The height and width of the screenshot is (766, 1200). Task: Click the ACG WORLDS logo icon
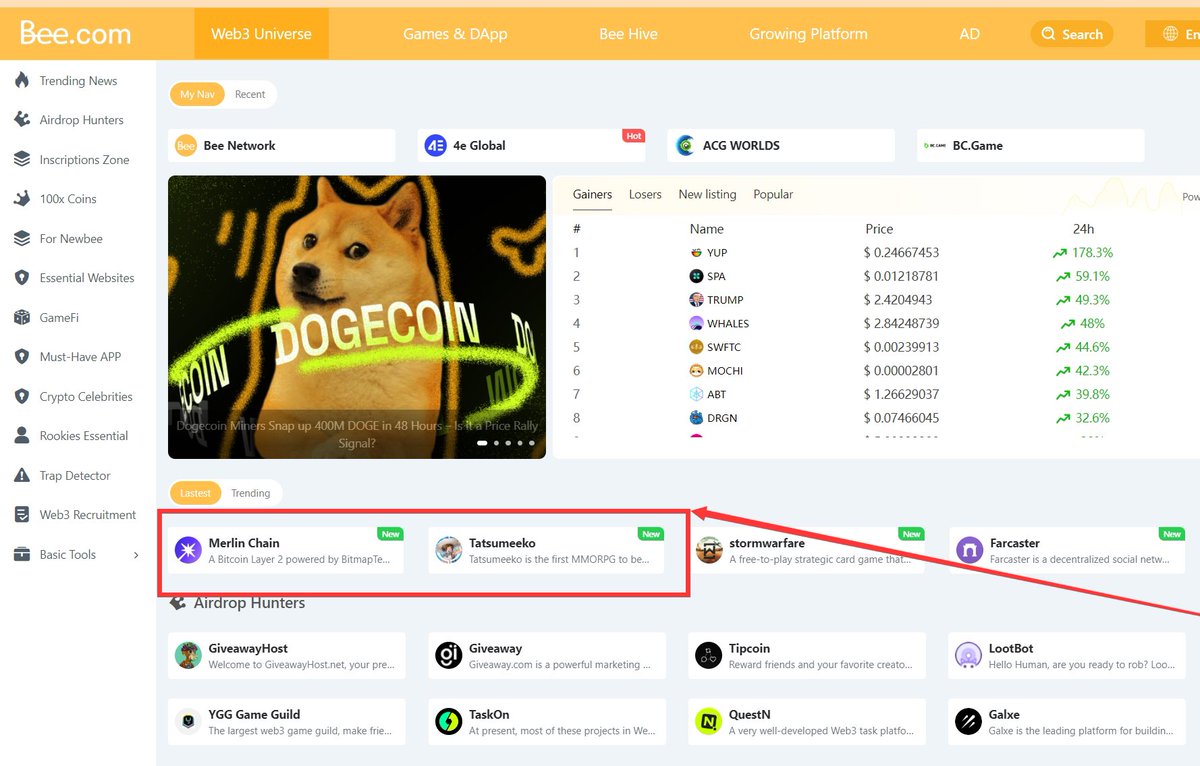pos(685,146)
